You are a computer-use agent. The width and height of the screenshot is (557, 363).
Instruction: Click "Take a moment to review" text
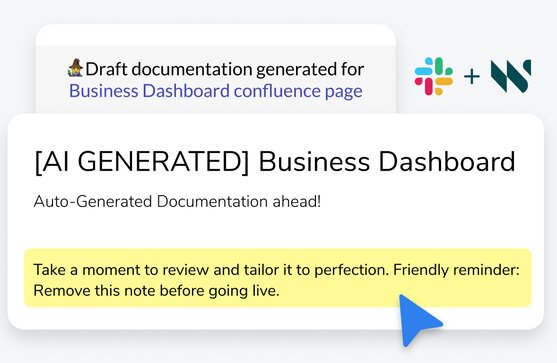[121, 270]
